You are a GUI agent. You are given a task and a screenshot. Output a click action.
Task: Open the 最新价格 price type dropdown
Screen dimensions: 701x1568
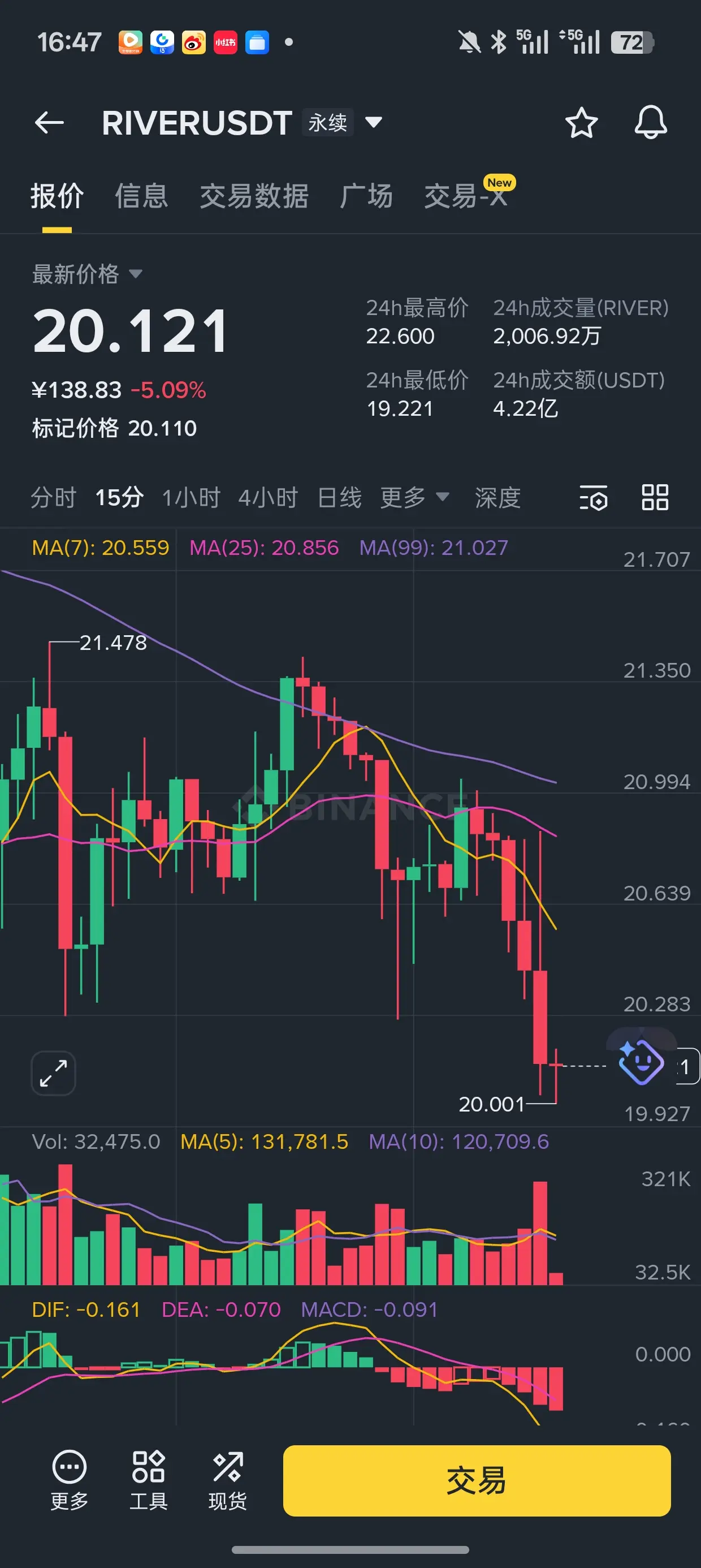(87, 274)
